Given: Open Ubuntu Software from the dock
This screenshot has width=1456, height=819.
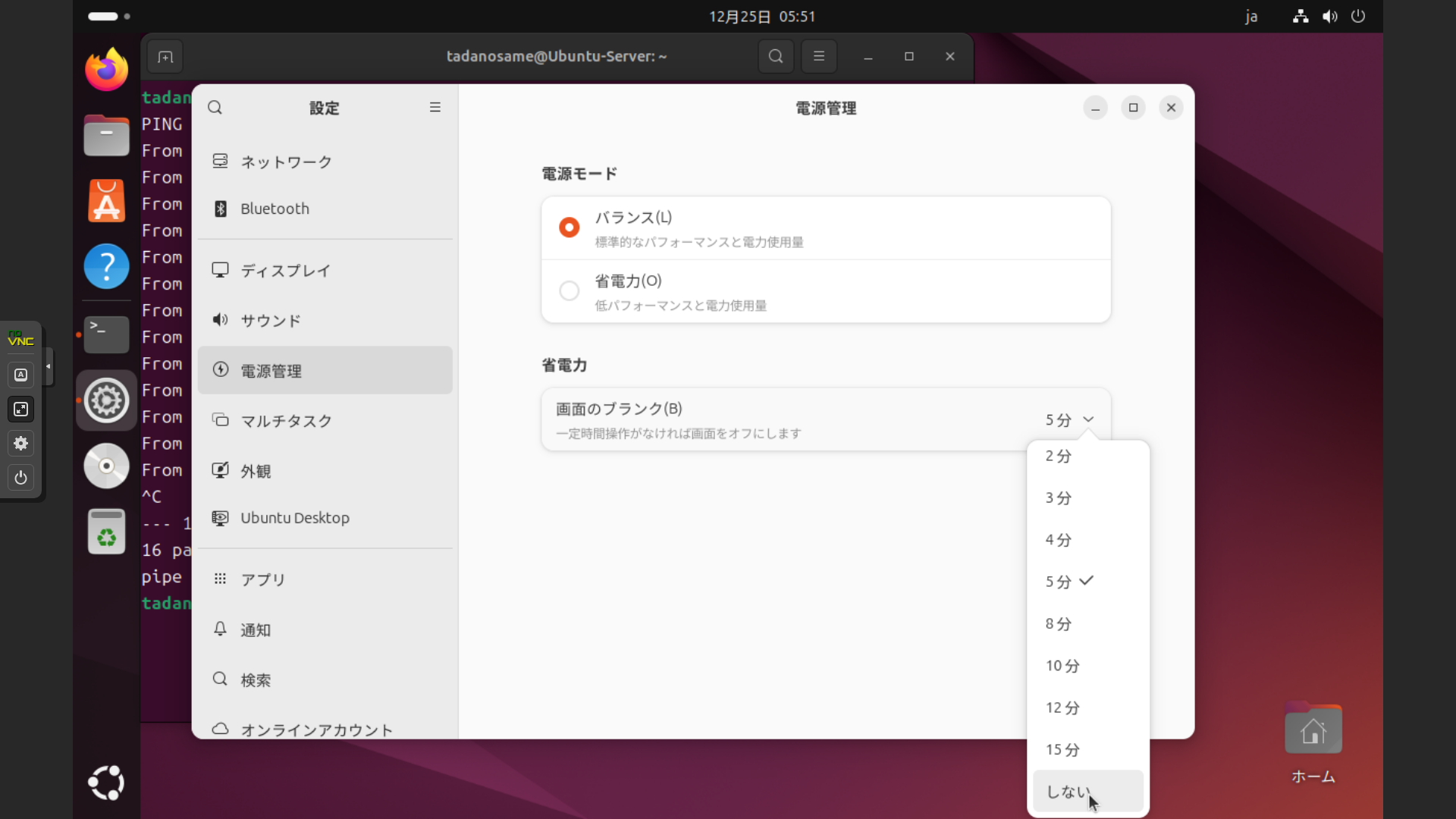Looking at the screenshot, I should click(x=106, y=202).
